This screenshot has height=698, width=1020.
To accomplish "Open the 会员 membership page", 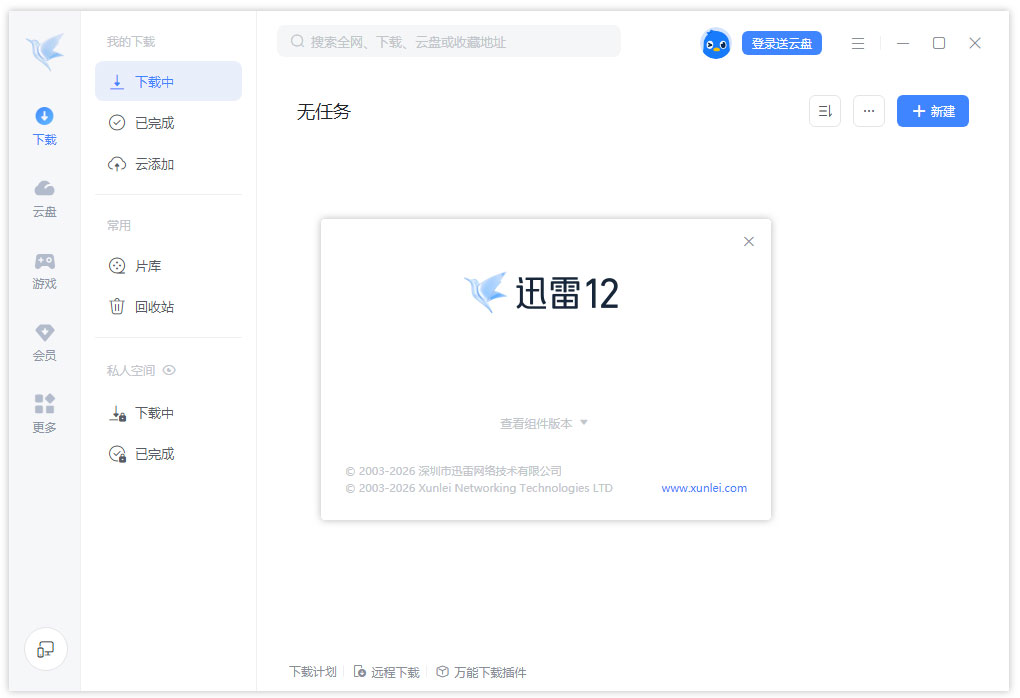I will [x=44, y=341].
